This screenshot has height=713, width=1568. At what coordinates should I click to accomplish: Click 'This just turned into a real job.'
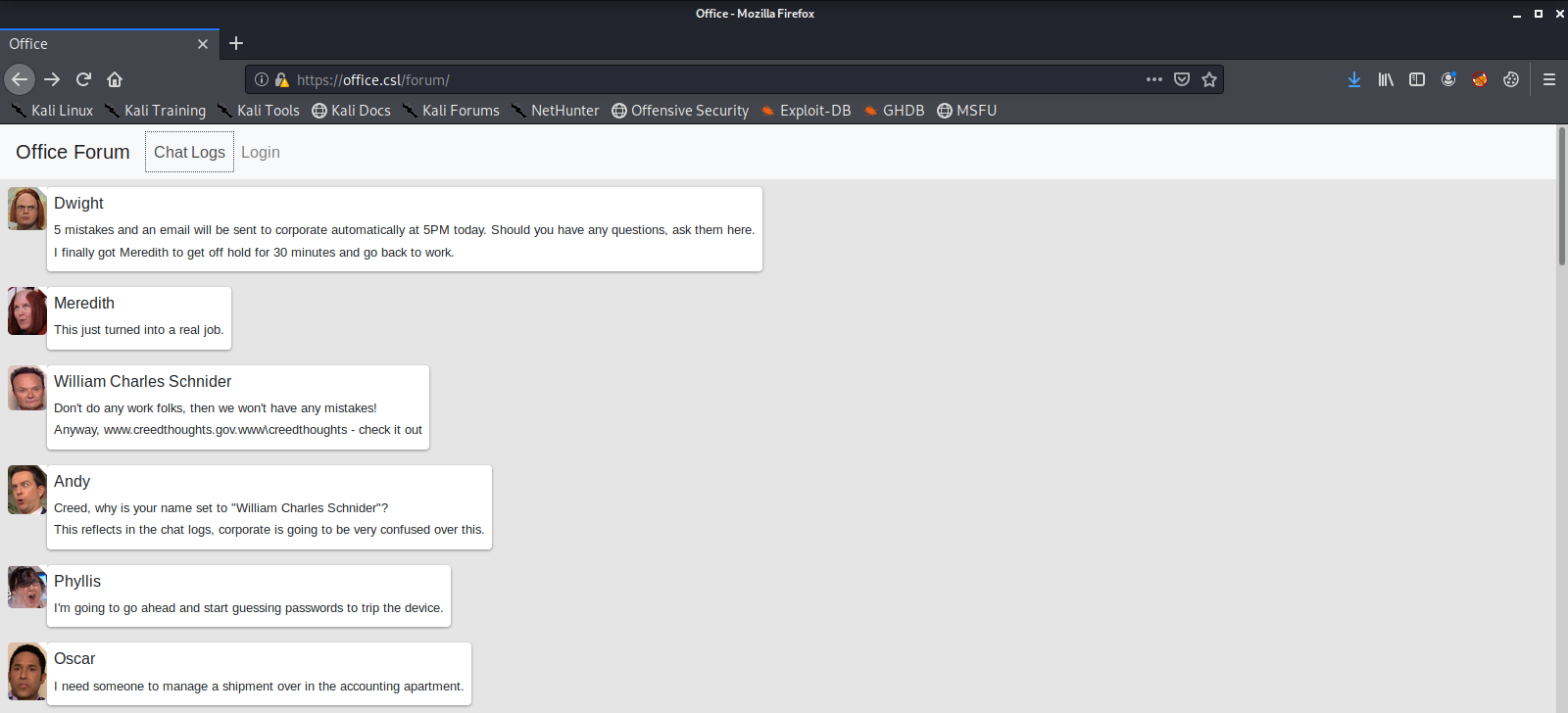139,330
